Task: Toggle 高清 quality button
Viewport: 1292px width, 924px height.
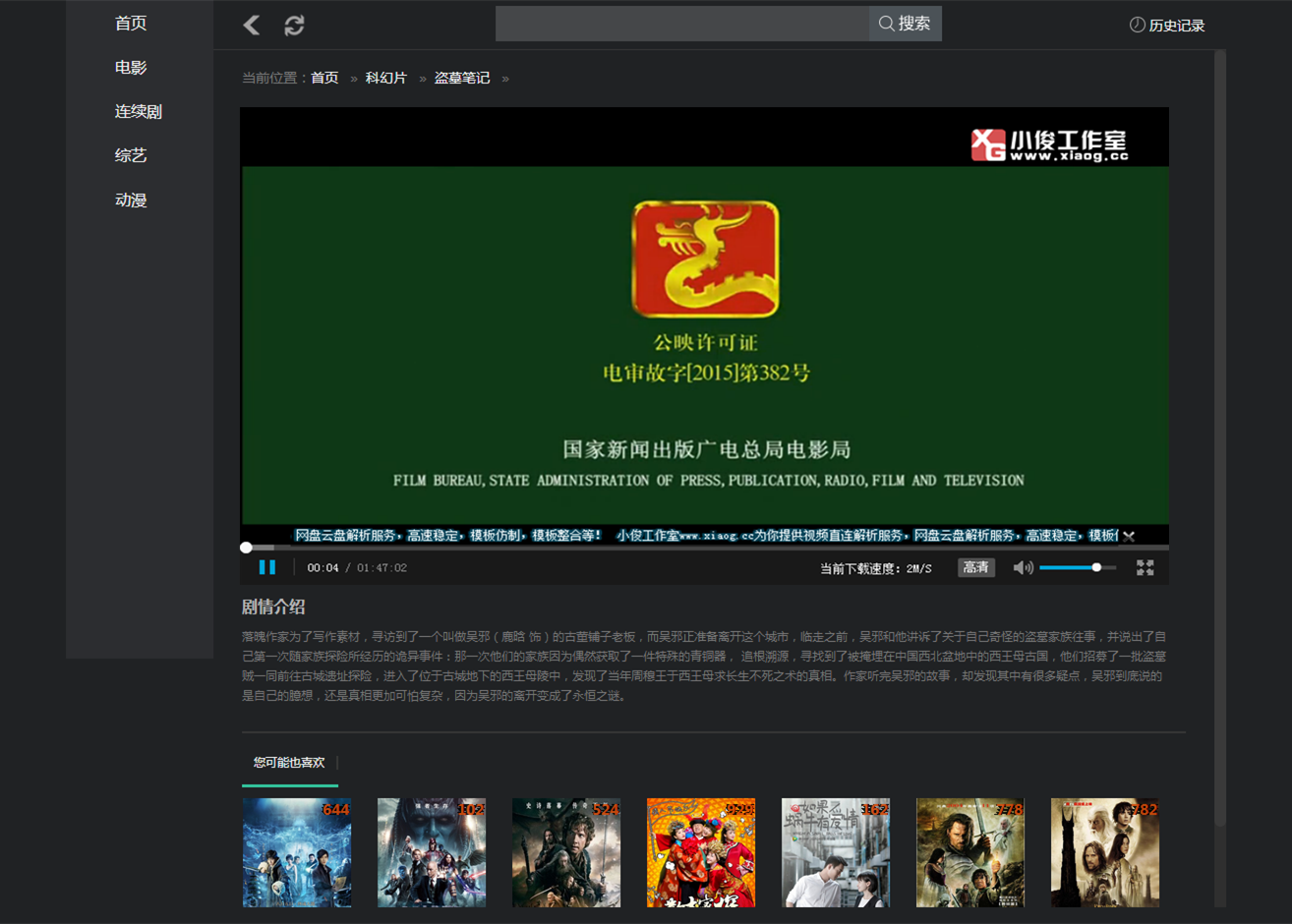Action: [x=976, y=567]
